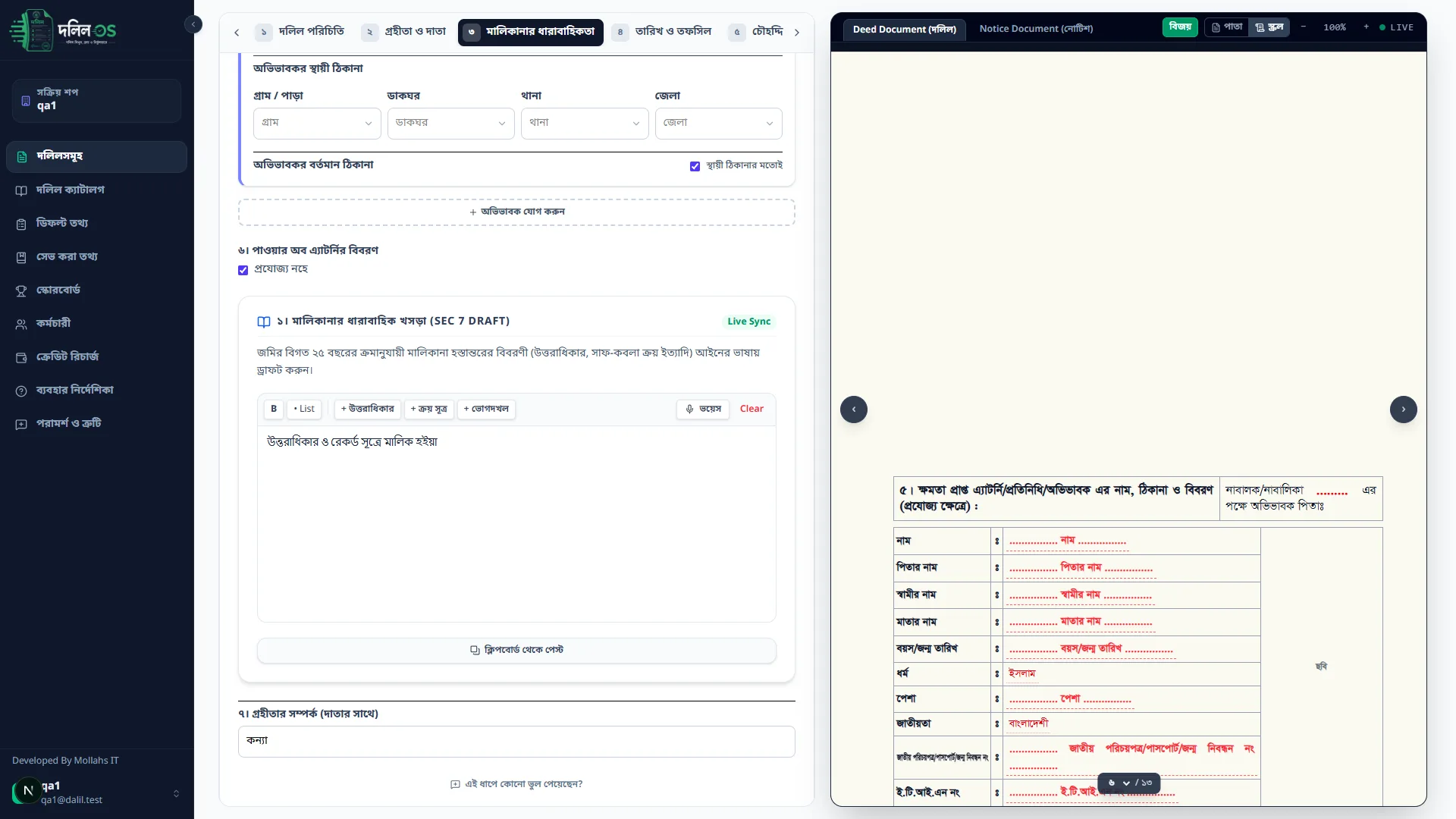Go to next document page arrow
The width and height of the screenshot is (1456, 819).
(x=1403, y=409)
